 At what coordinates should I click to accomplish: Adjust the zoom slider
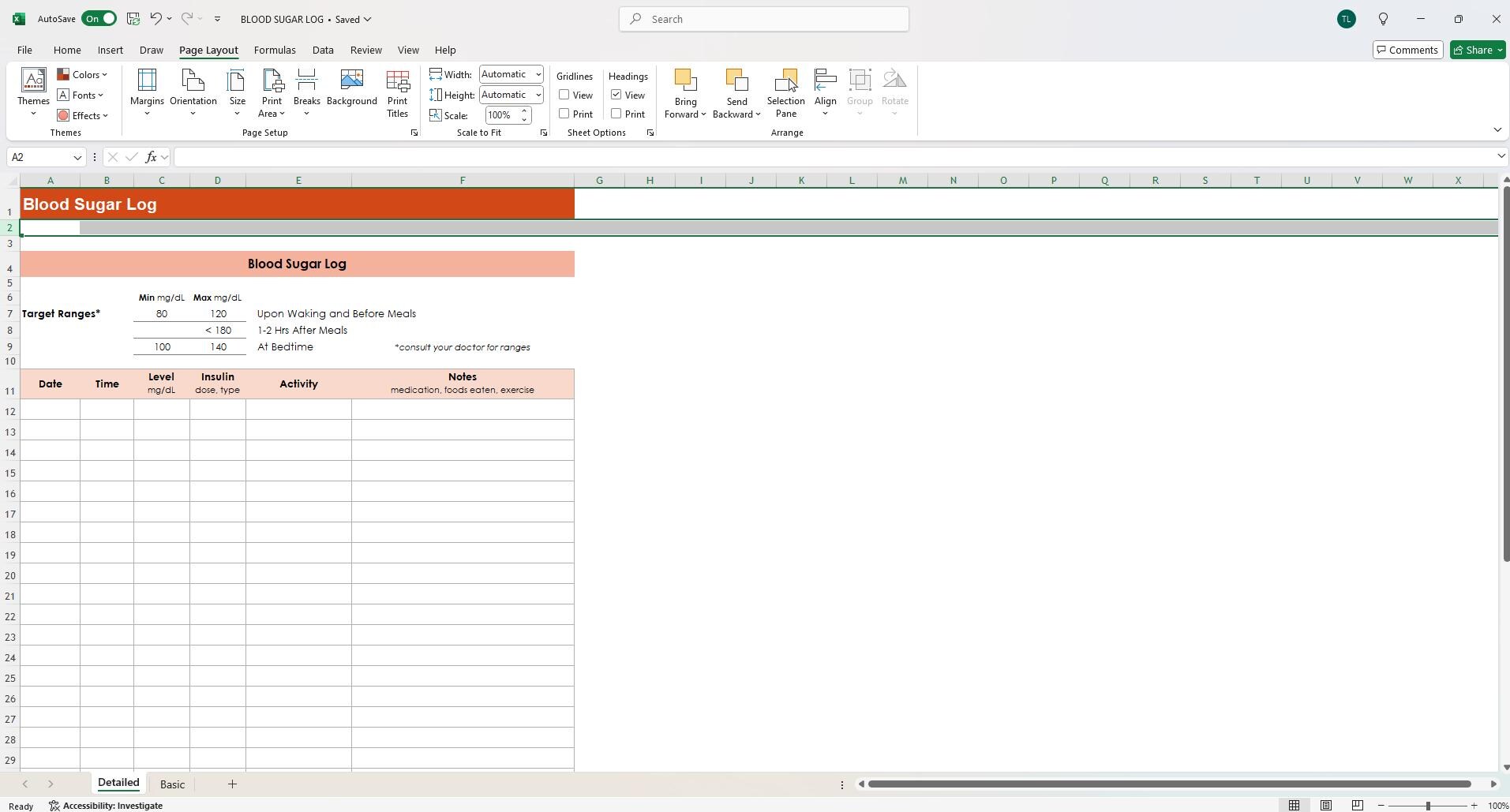tap(1427, 806)
